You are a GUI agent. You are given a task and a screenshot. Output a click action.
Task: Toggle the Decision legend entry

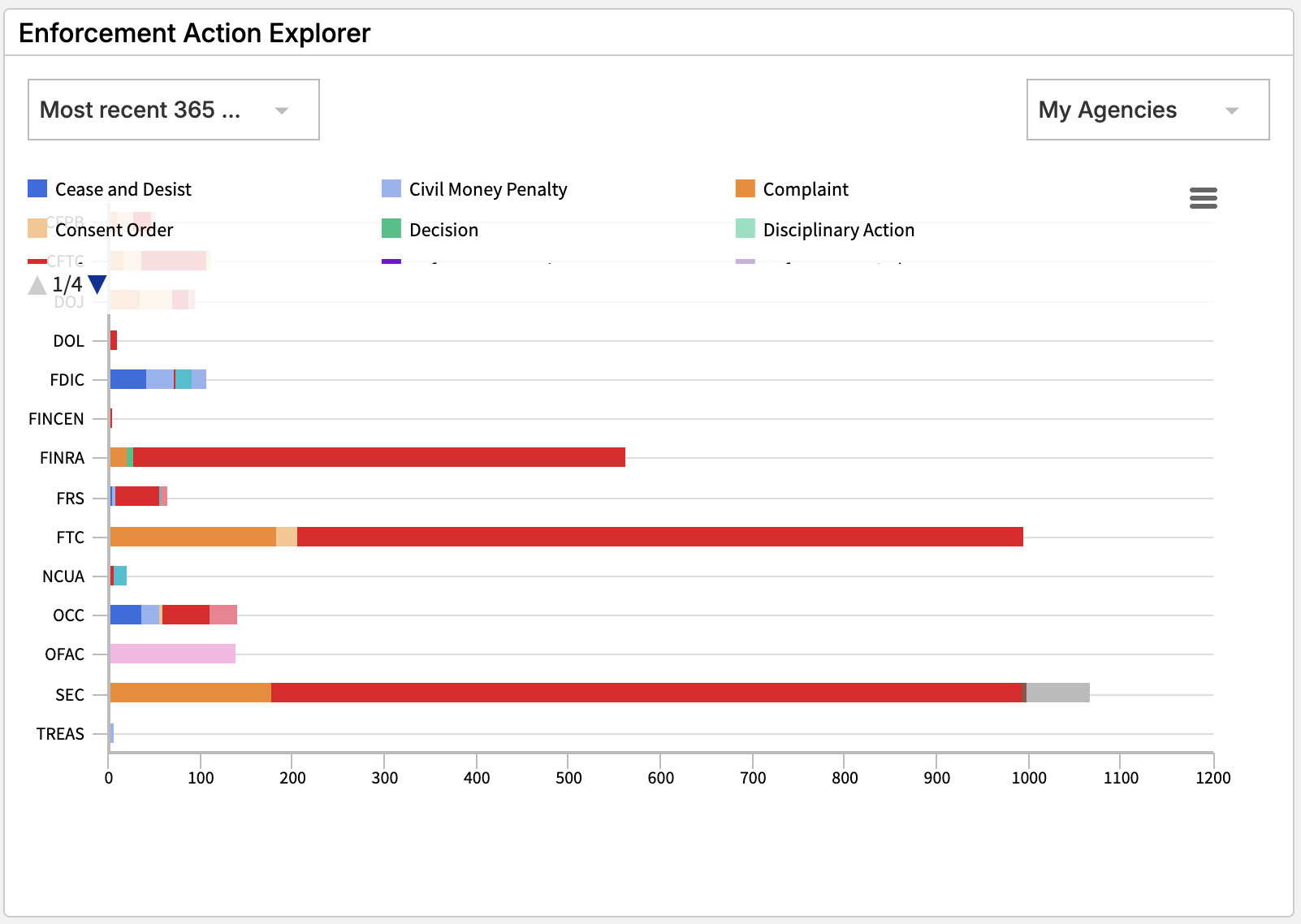443,230
